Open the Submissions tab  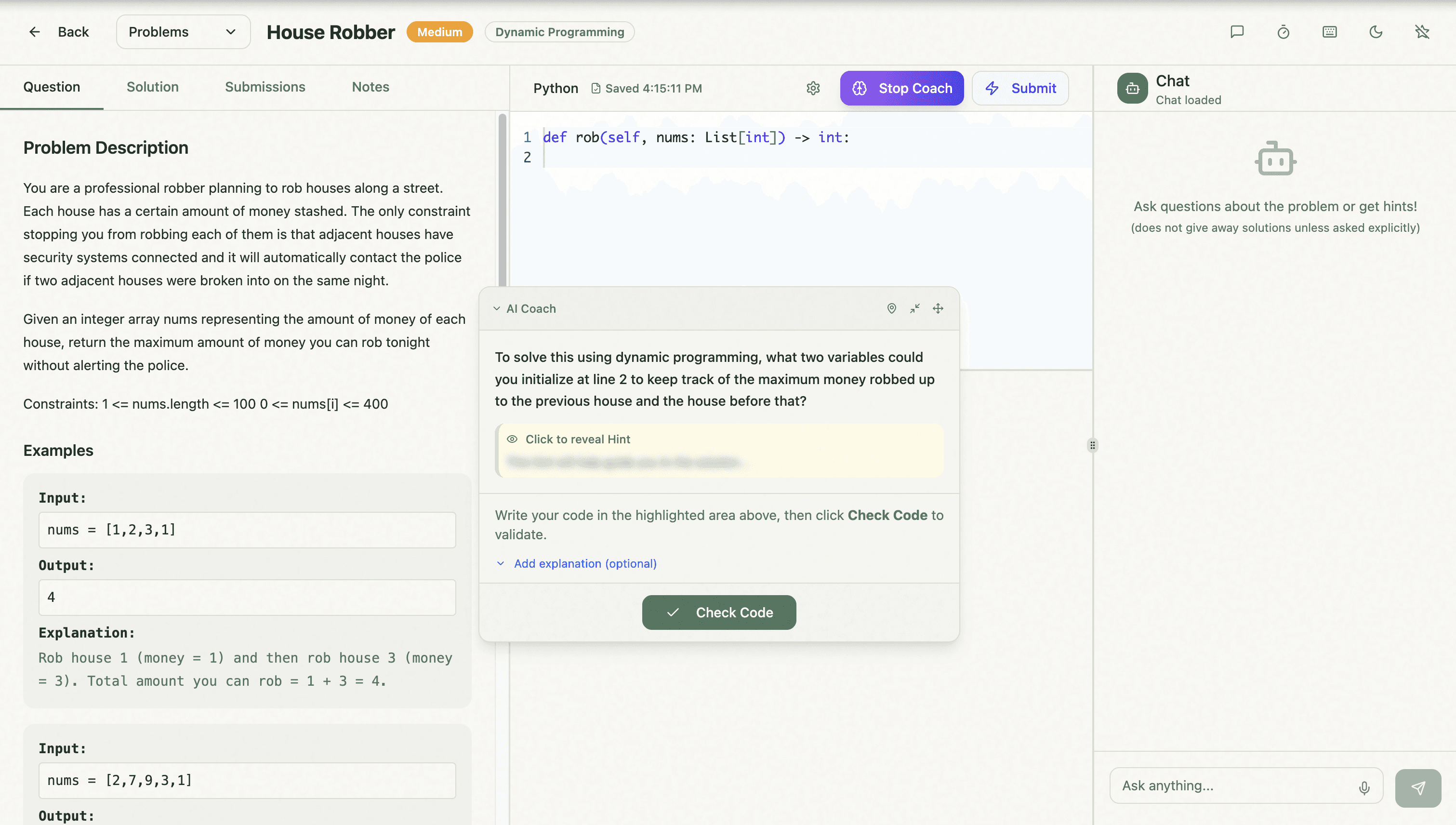coord(265,87)
